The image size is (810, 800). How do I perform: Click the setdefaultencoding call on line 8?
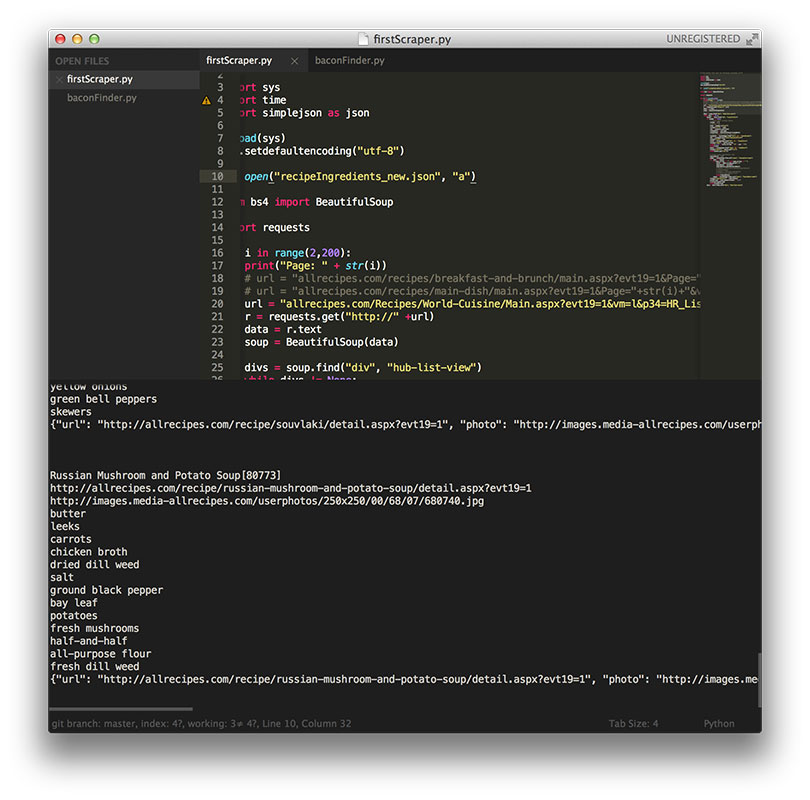[x=322, y=151]
